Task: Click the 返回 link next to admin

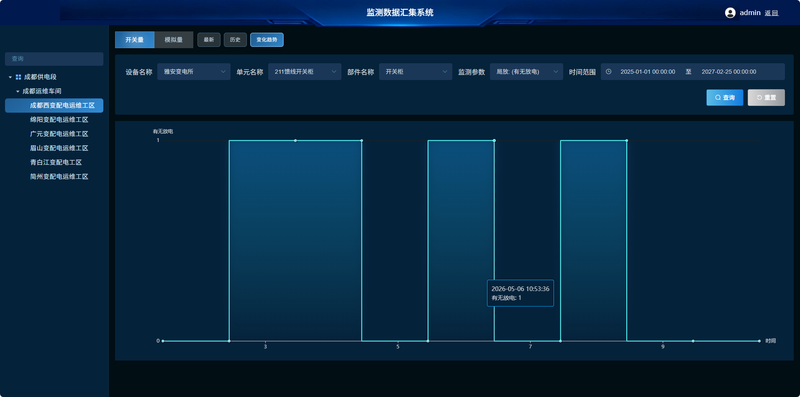Action: (771, 13)
